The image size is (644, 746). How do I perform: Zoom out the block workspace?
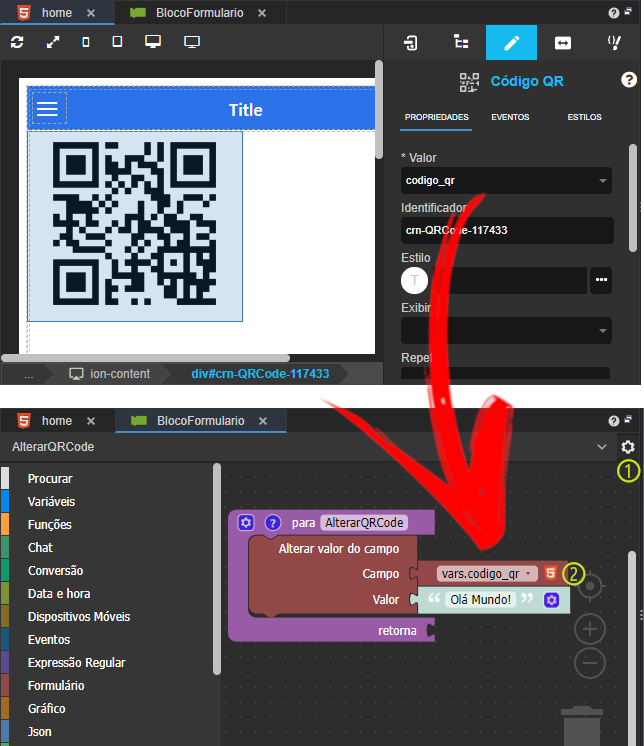coord(590,663)
